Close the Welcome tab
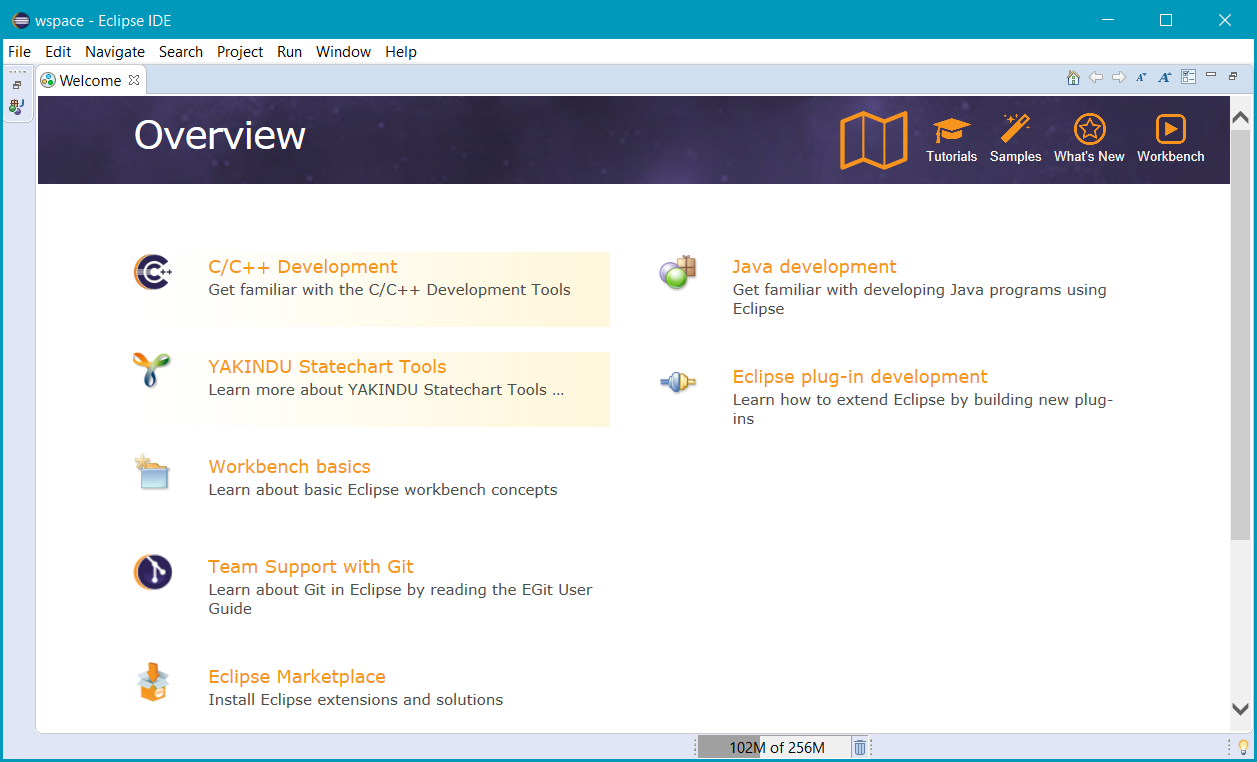This screenshot has height=762, width=1257. (x=134, y=80)
